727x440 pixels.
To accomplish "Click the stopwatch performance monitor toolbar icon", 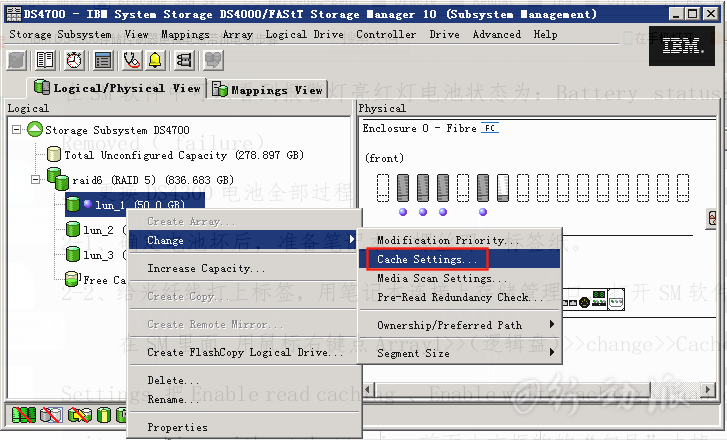I will coord(74,60).
